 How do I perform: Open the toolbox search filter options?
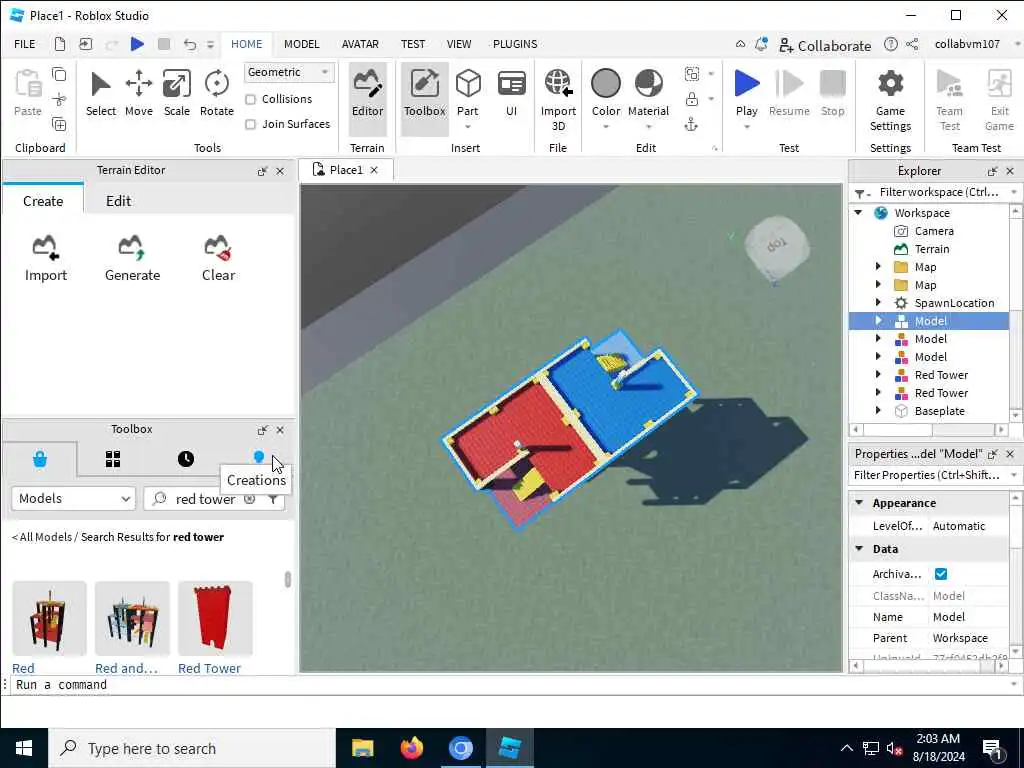pos(273,499)
